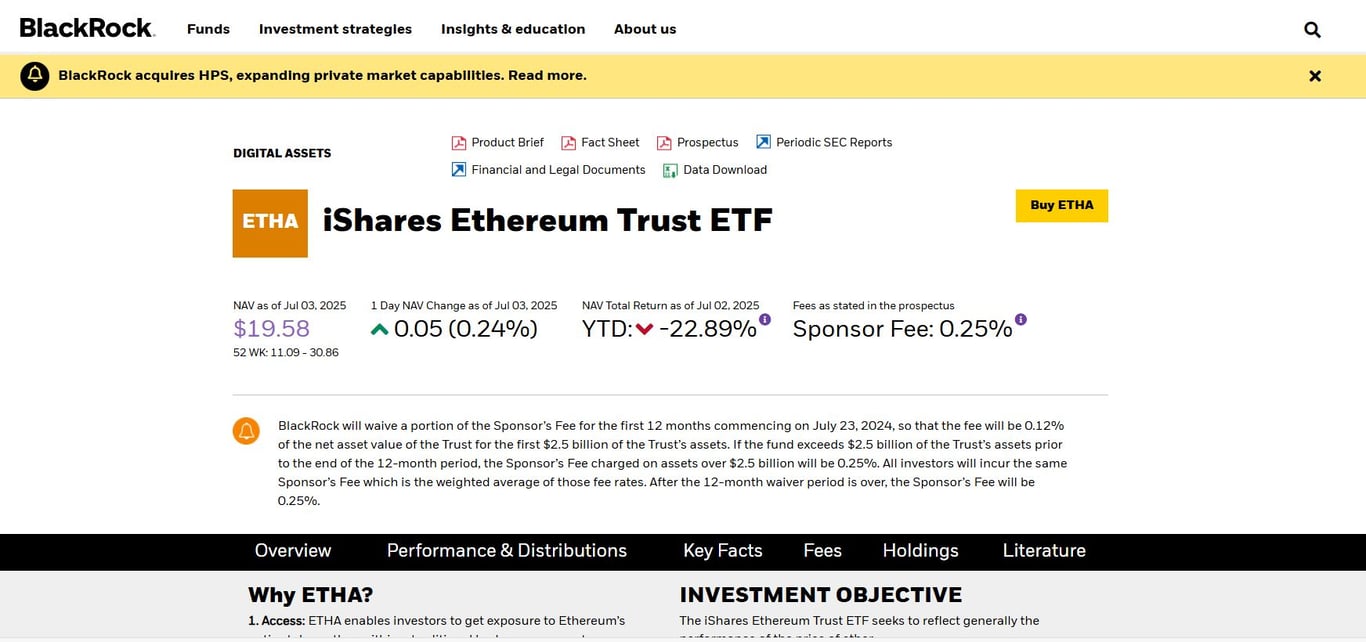Screen dimensions: 1366x642
Task: Click the Fact Sheet PDF icon
Action: (x=567, y=142)
